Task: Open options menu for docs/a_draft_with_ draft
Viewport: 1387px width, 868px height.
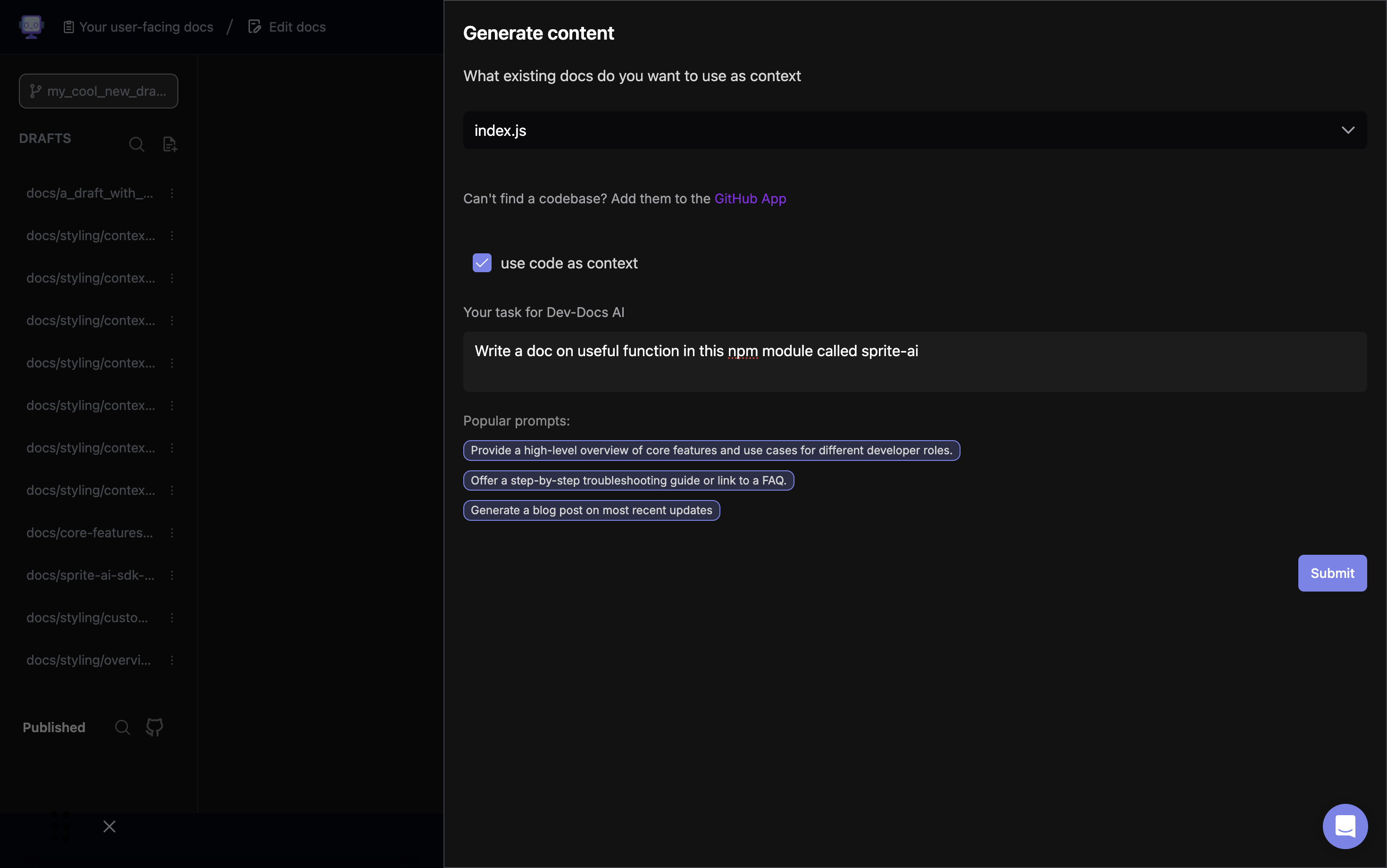Action: tap(172, 193)
